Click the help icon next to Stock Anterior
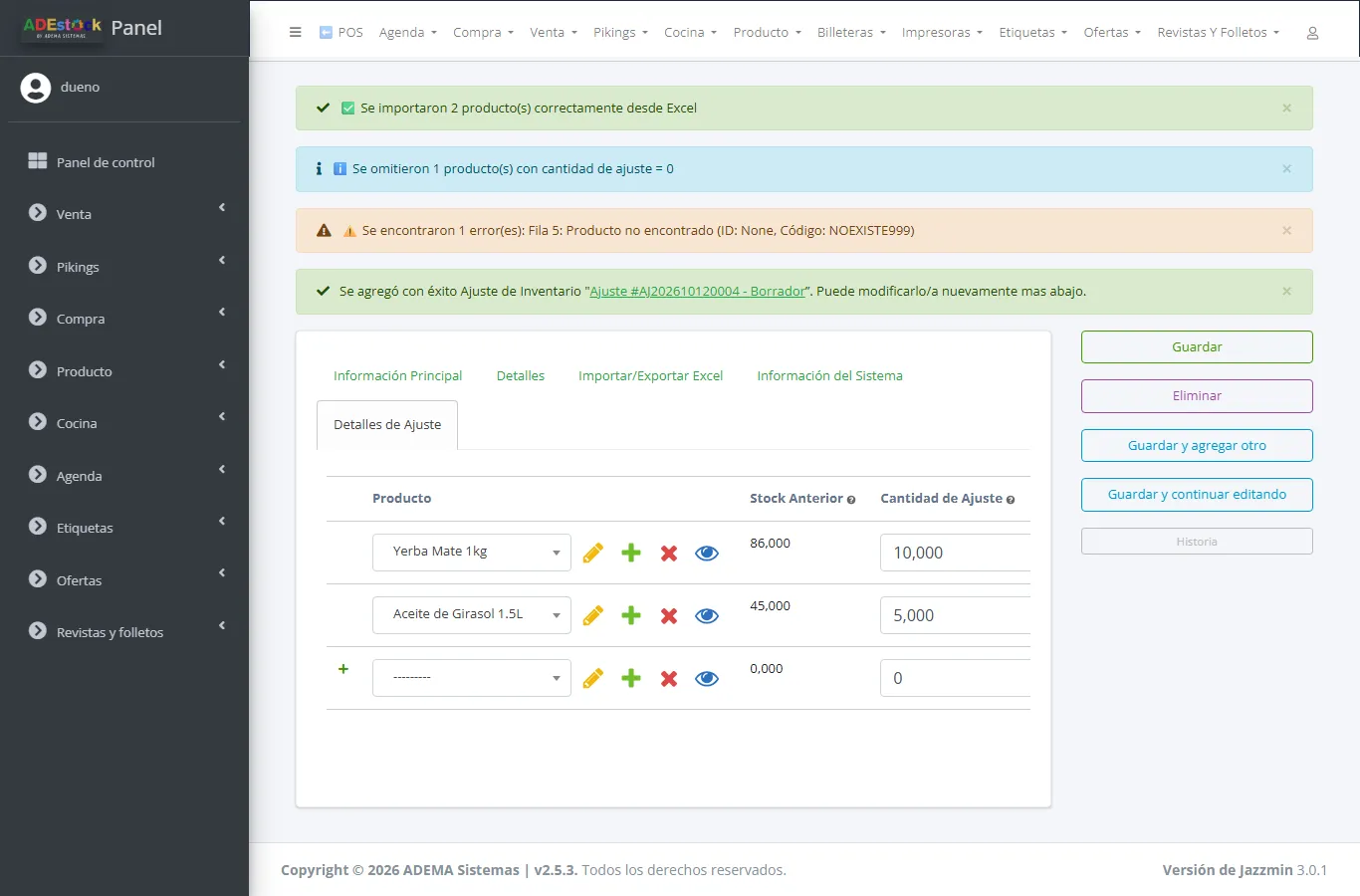 [851, 500]
